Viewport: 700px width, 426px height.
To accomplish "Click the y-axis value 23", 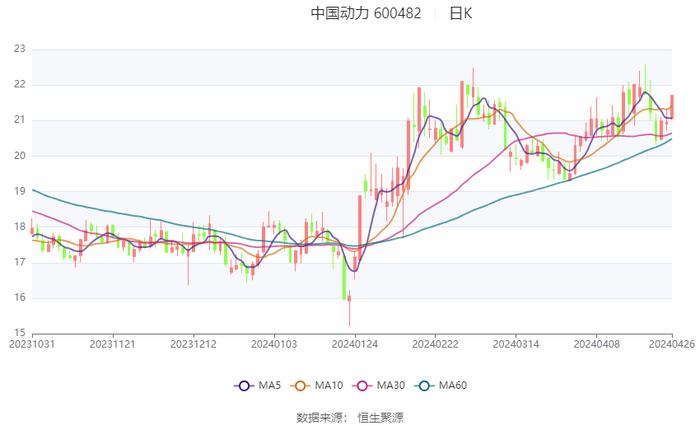I will [x=20, y=49].
